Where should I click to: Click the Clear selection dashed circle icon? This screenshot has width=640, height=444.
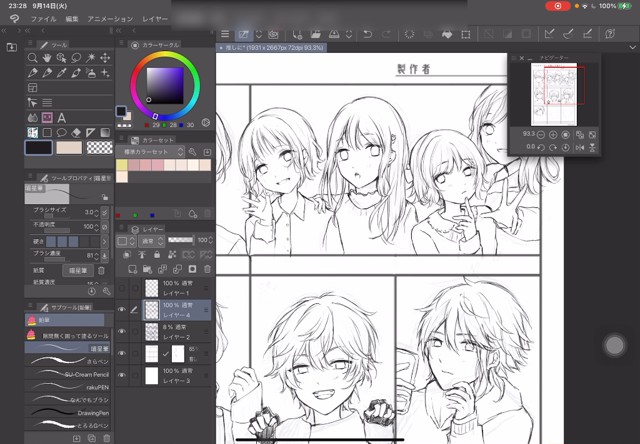409,34
